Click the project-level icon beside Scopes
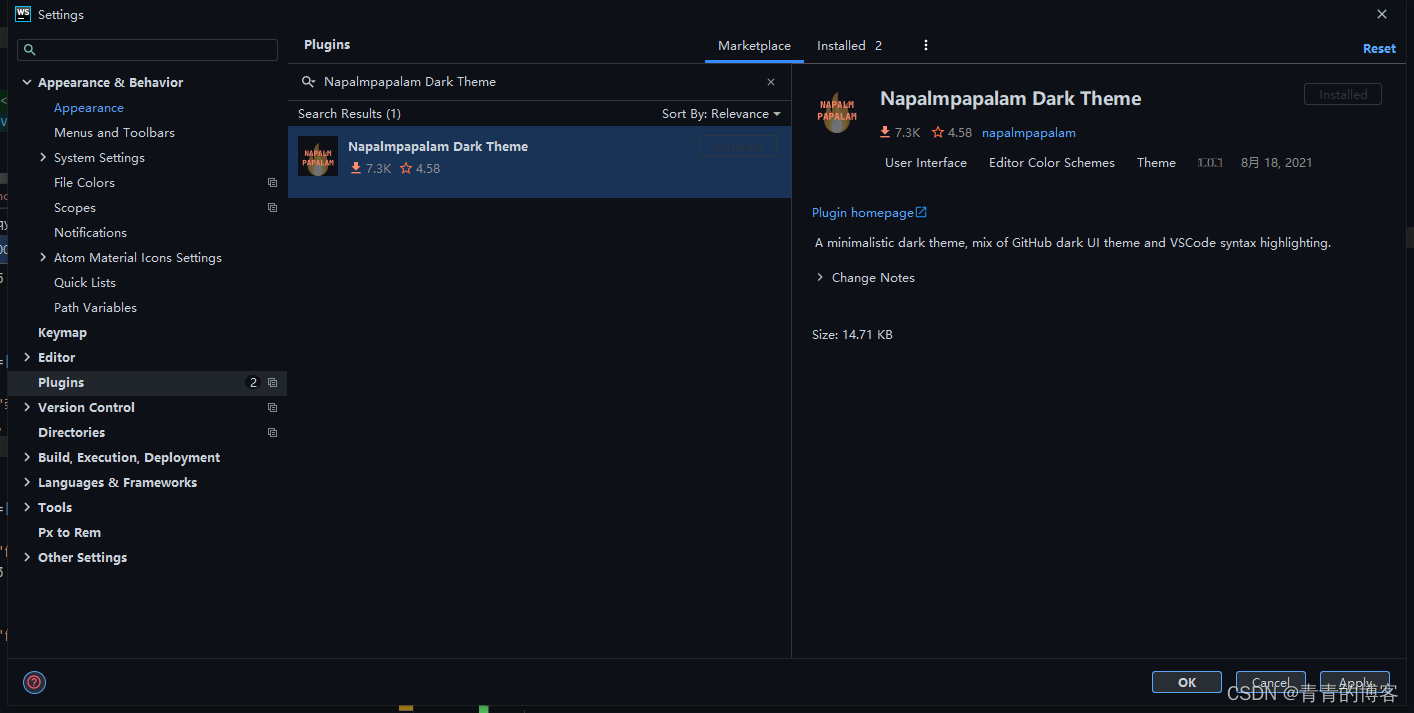 272,208
